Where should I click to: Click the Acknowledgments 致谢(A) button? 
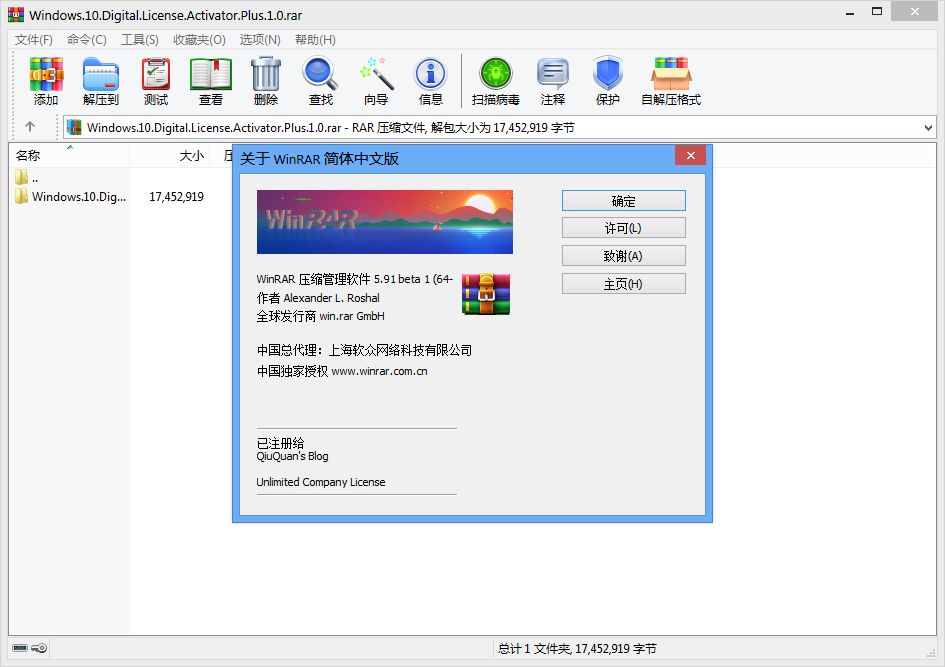pyautogui.click(x=624, y=255)
